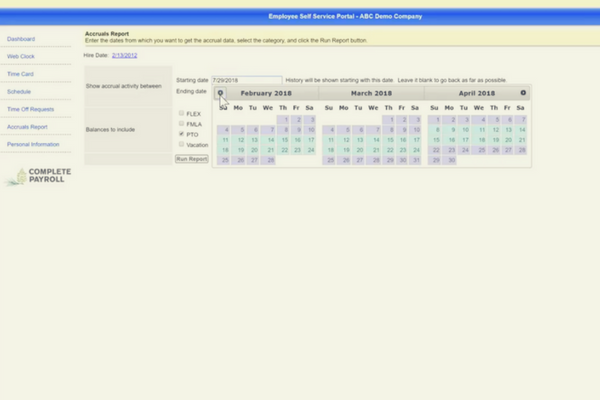Open the hire date 2/13/2012 link
This screenshot has width=600, height=400.
[x=125, y=55]
